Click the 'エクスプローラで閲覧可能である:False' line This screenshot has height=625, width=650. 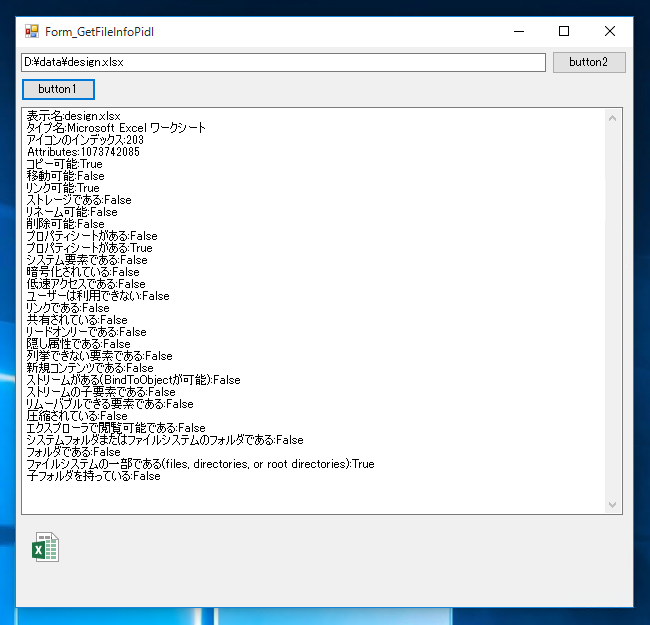point(116,428)
